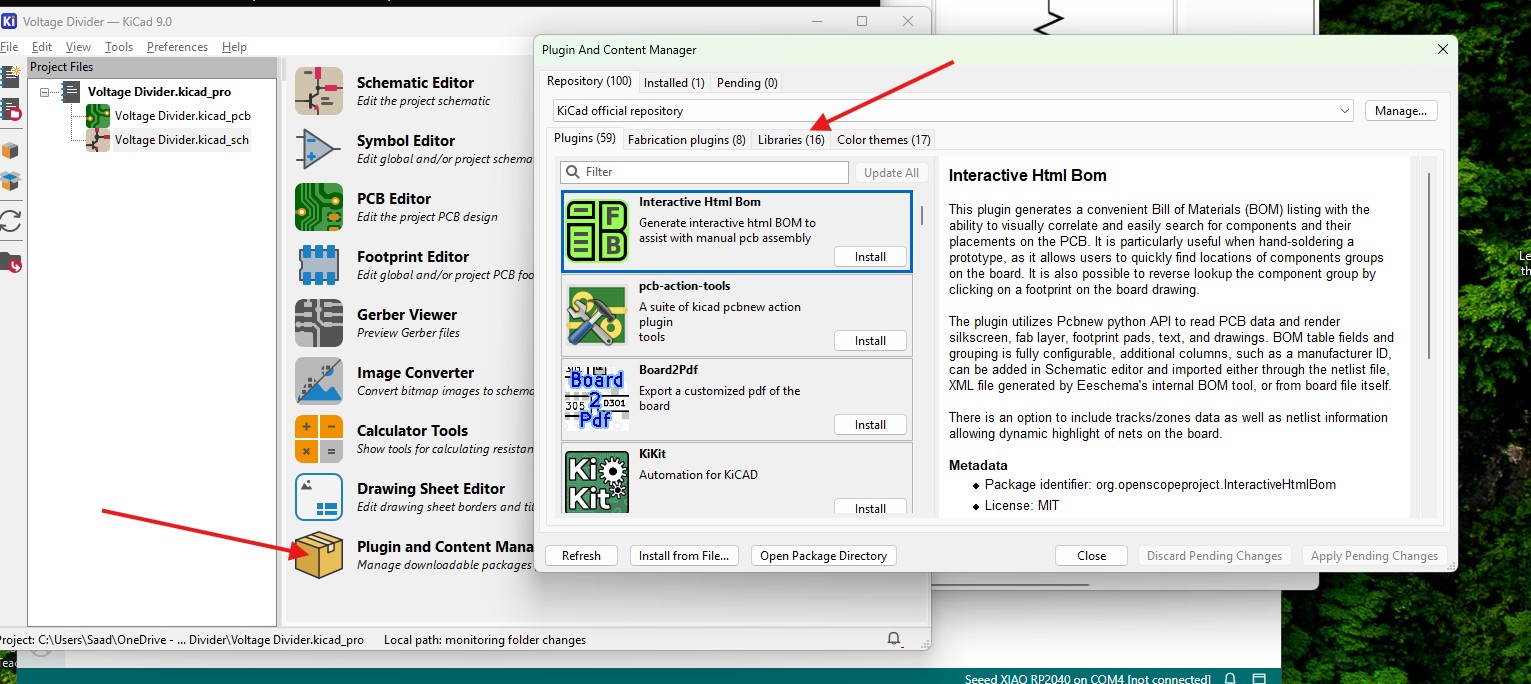Select Voltage Divider.kicad_pro project root

point(159,92)
